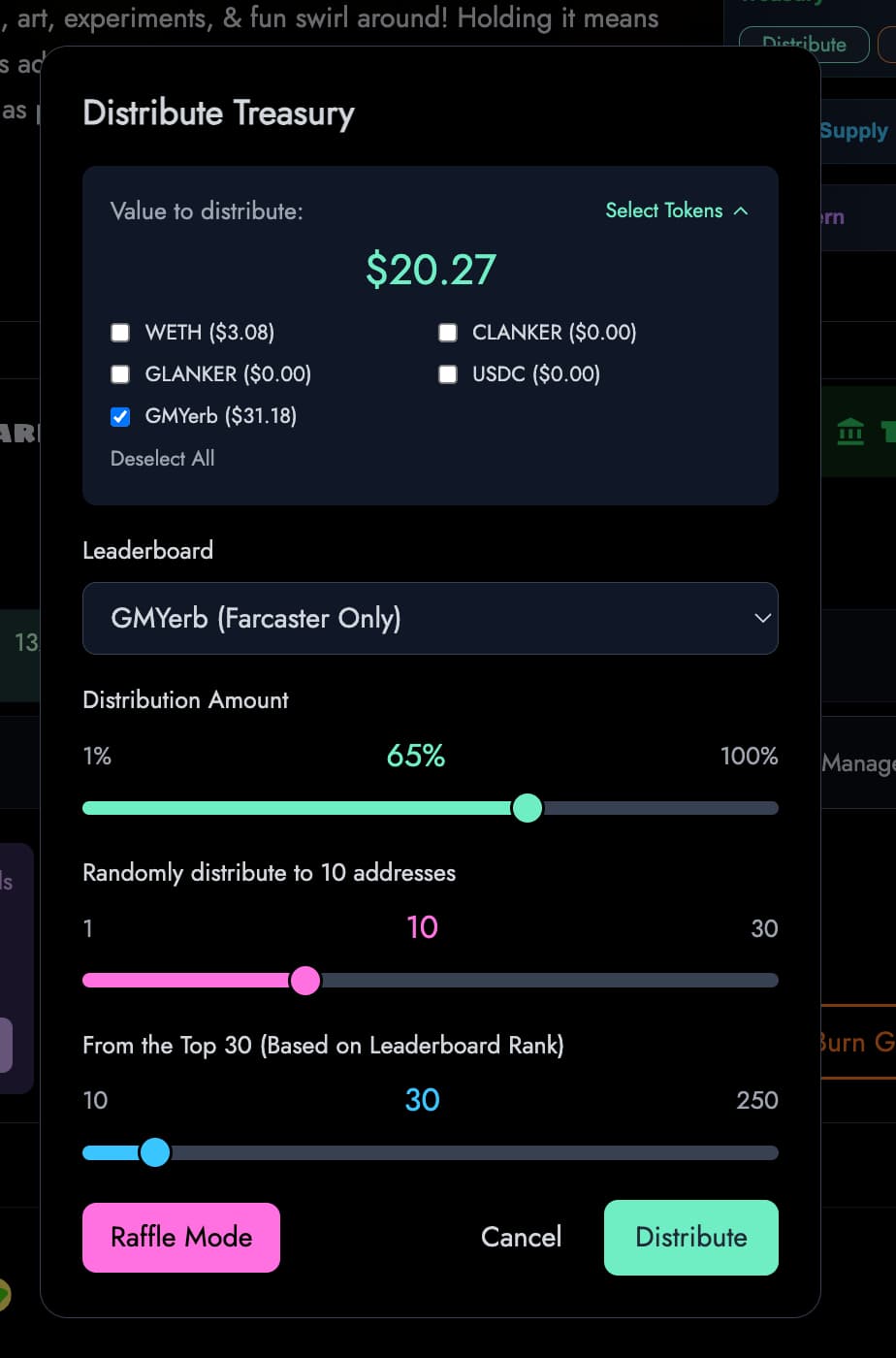Click the green Distribution Amount slider handle
The width and height of the screenshot is (896, 1358).
(x=527, y=808)
